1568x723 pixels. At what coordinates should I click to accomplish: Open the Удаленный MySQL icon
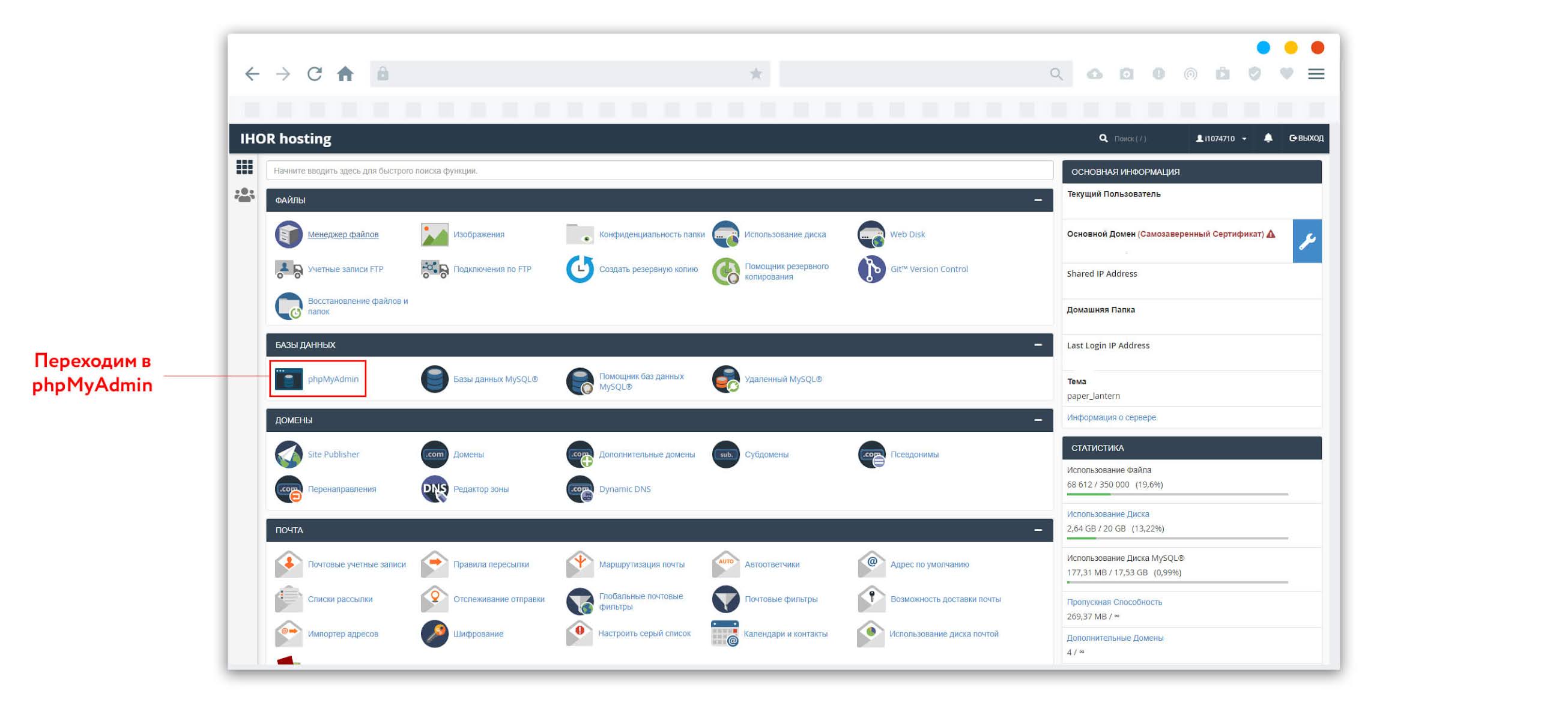(x=725, y=378)
